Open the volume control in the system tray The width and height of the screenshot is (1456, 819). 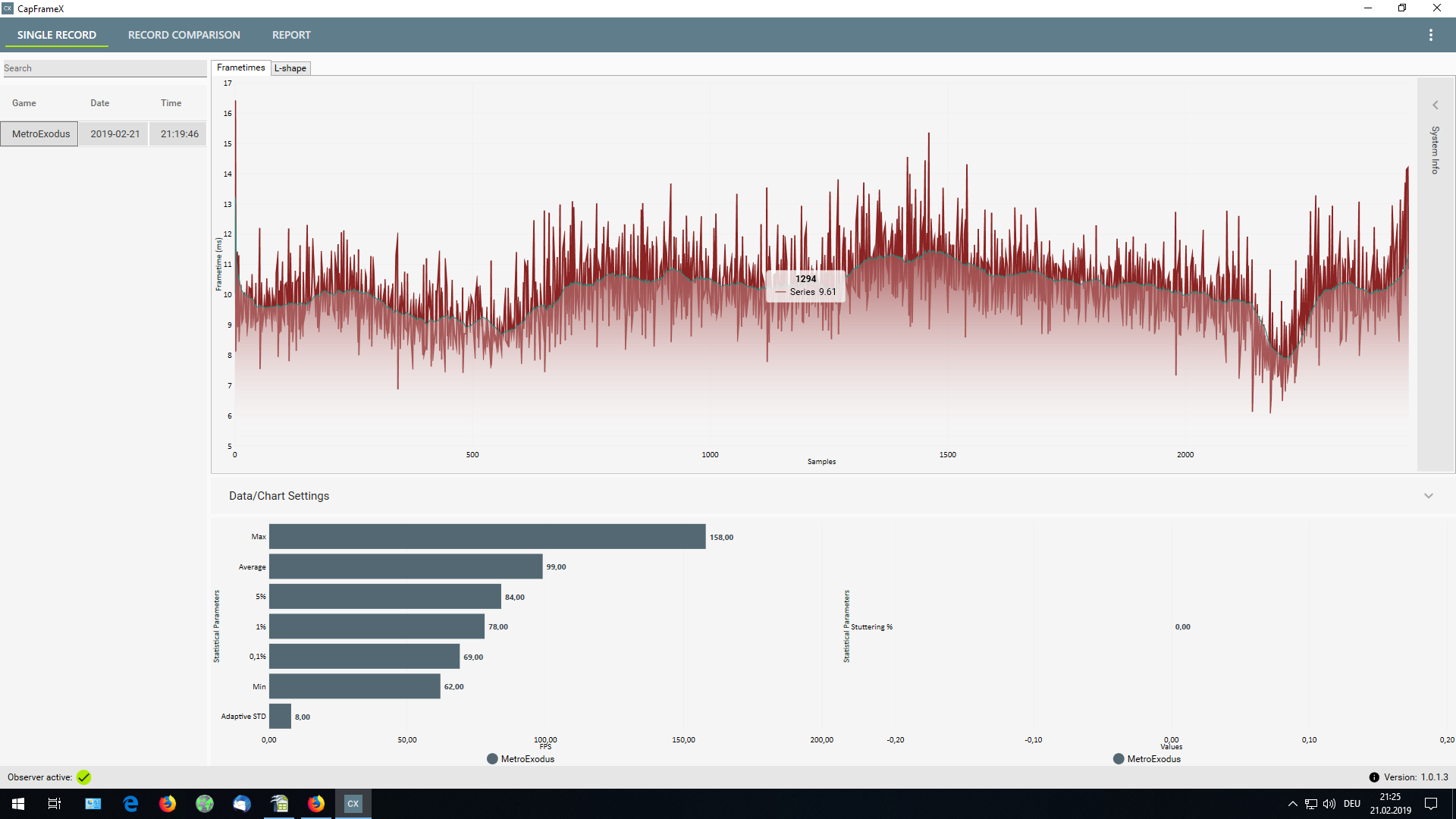pyautogui.click(x=1329, y=804)
